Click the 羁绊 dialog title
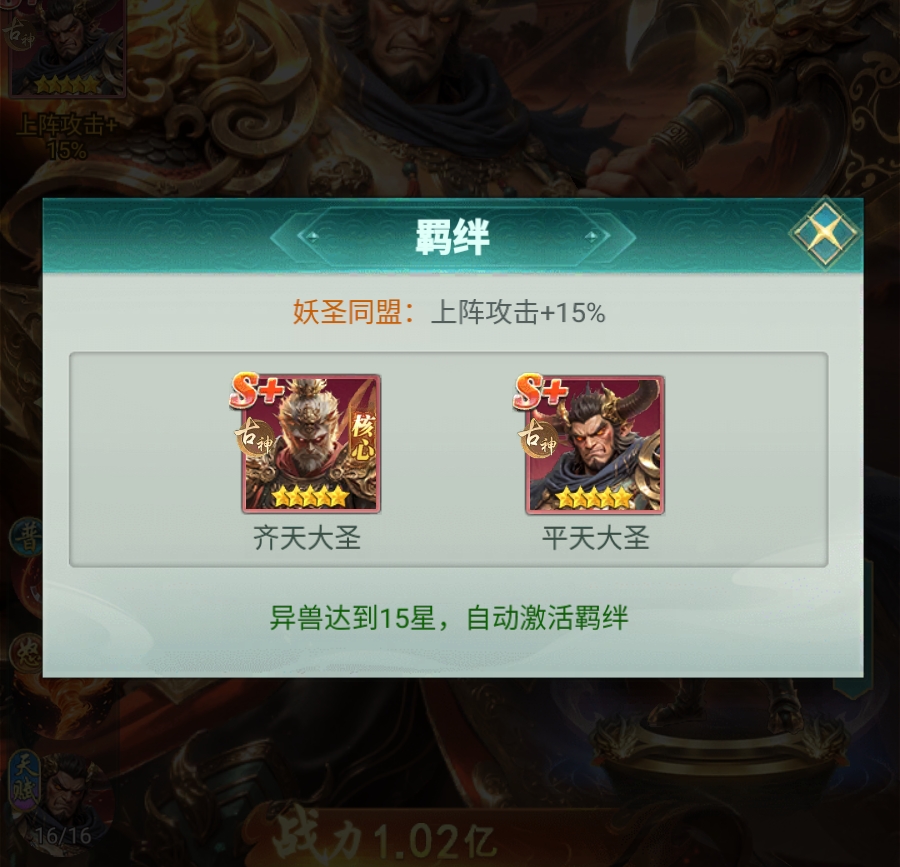Screen dimensions: 900x867 point(452,236)
